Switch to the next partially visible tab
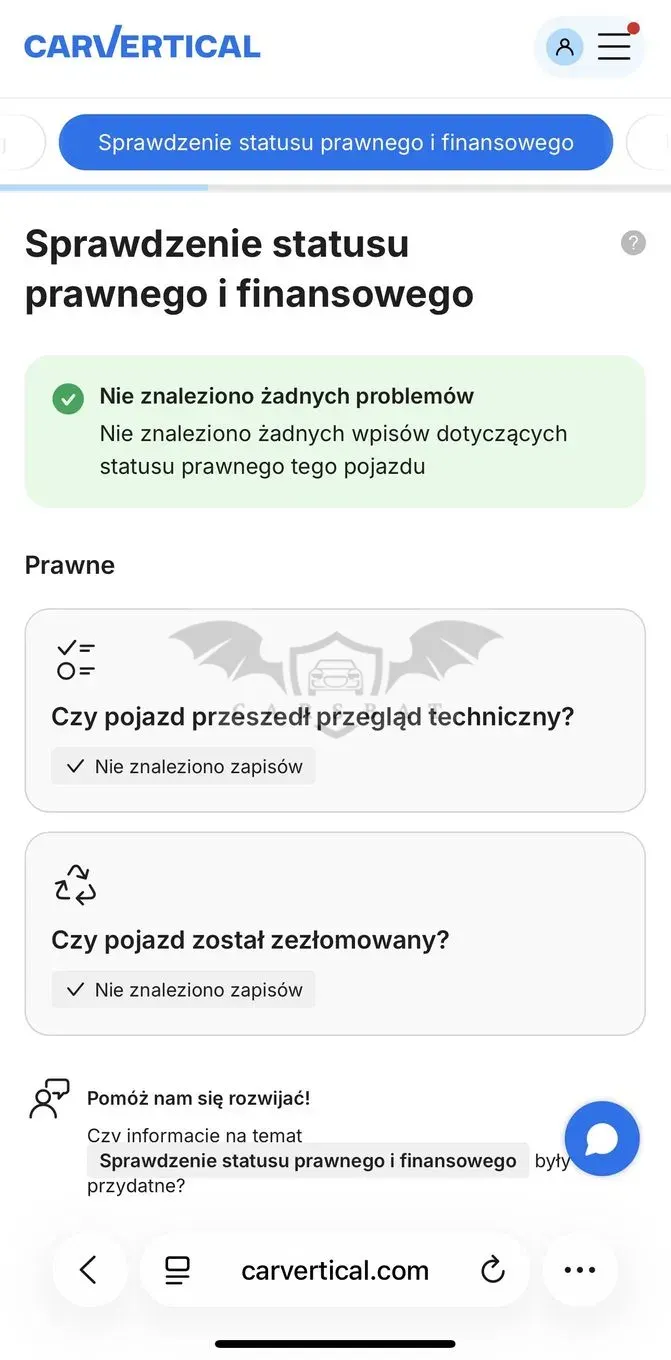671x1360 pixels. coord(649,142)
